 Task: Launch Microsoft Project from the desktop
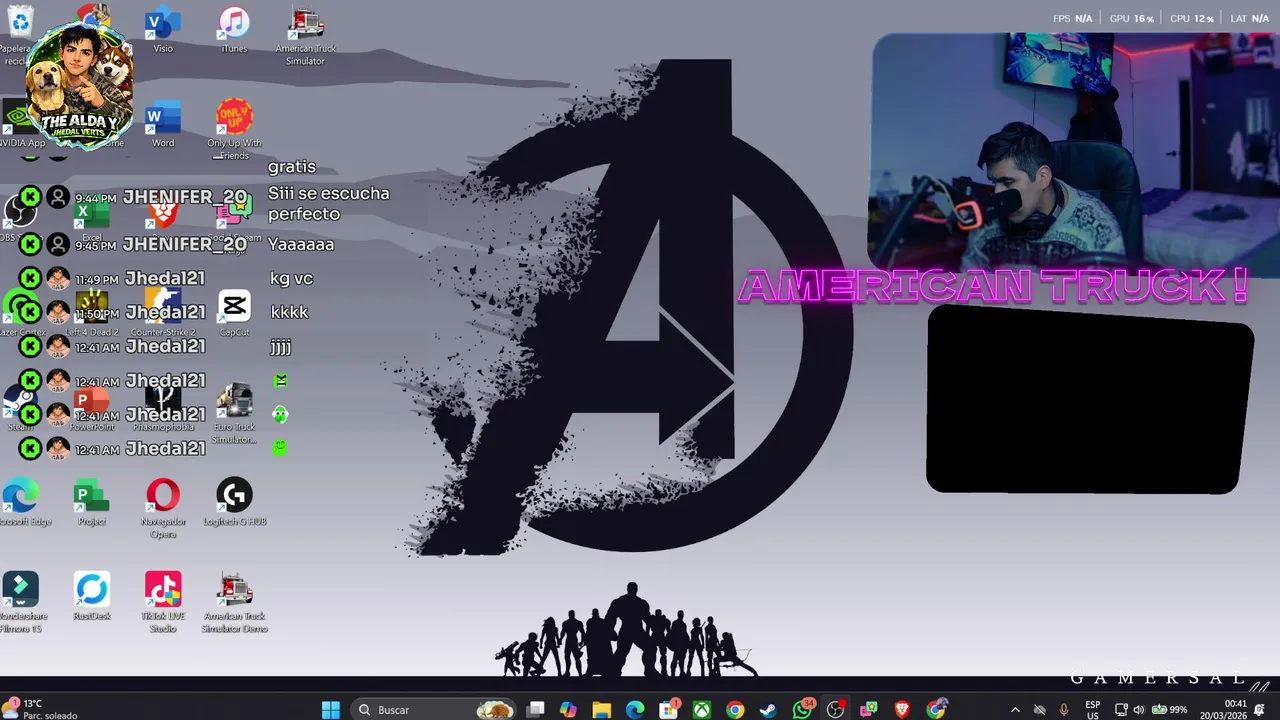91,503
